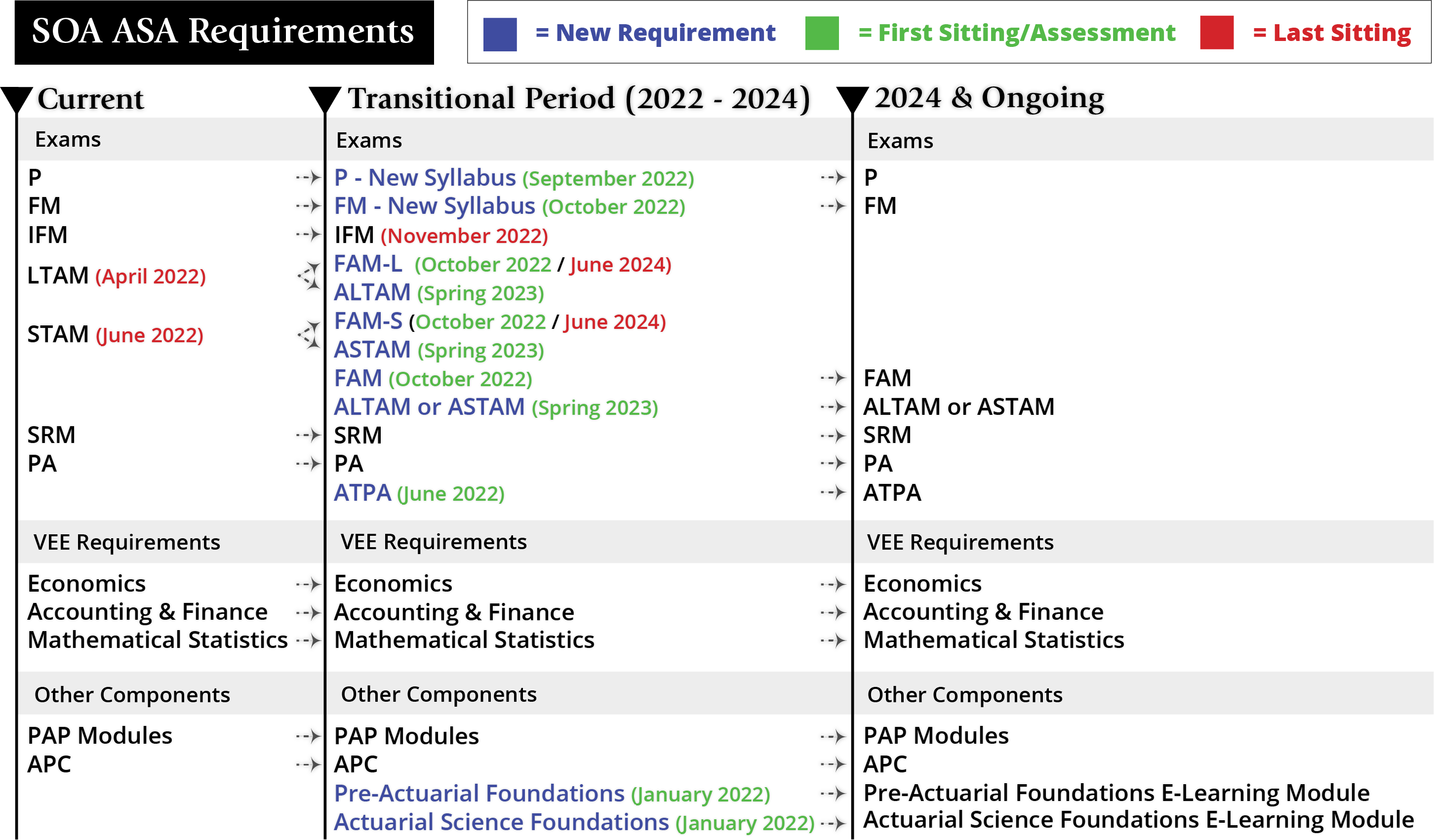Click the arrow right of FAM (October 2022)

(833, 378)
